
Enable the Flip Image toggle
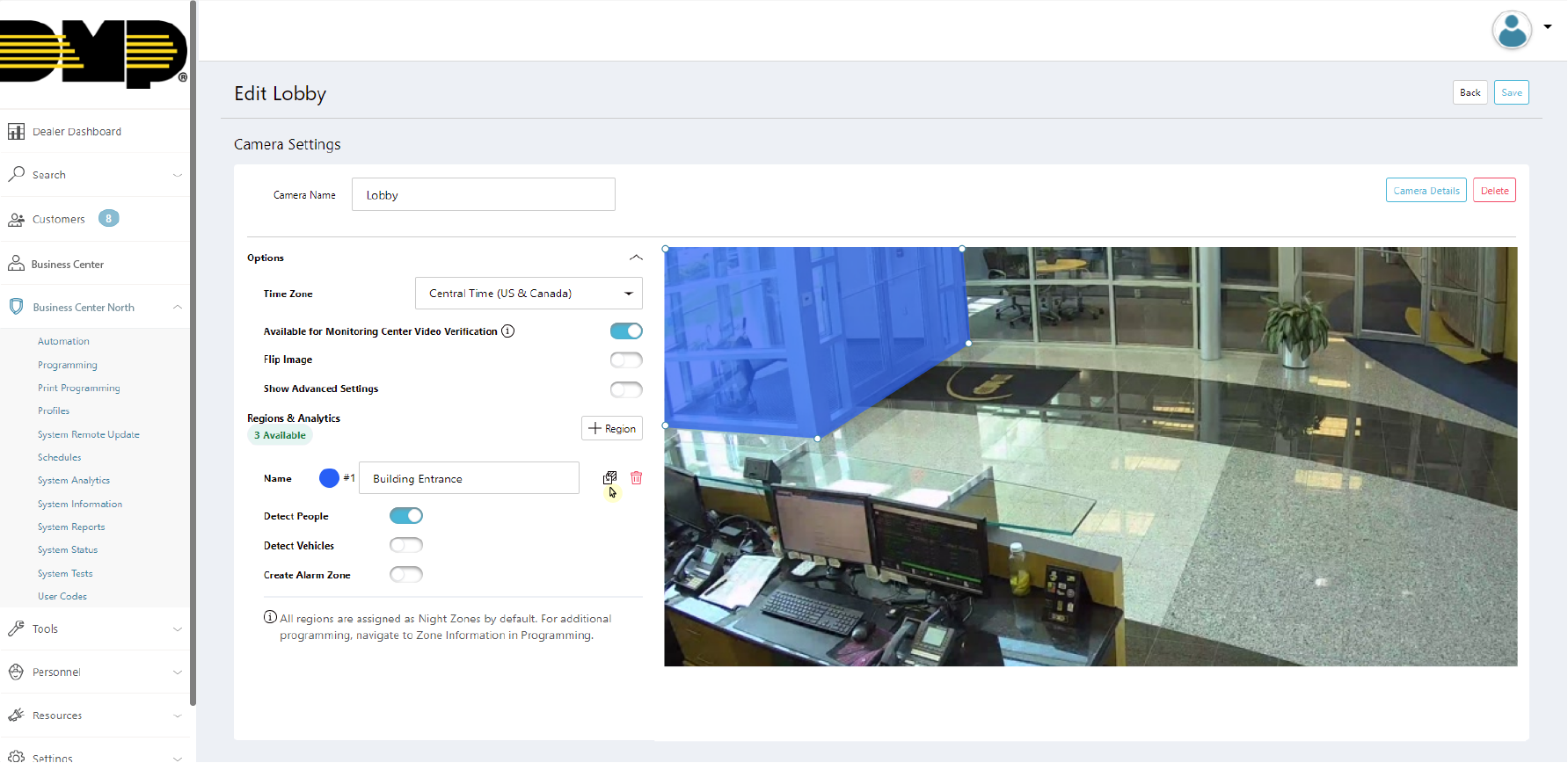(626, 360)
